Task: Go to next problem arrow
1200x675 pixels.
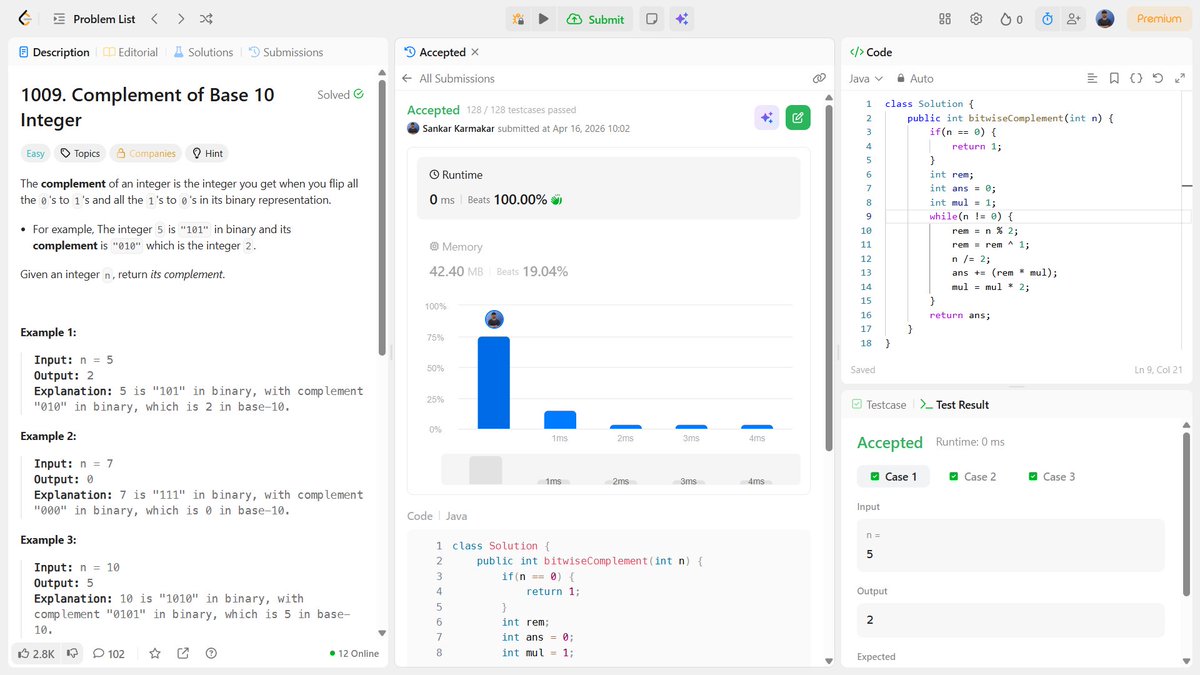Action: 180,19
